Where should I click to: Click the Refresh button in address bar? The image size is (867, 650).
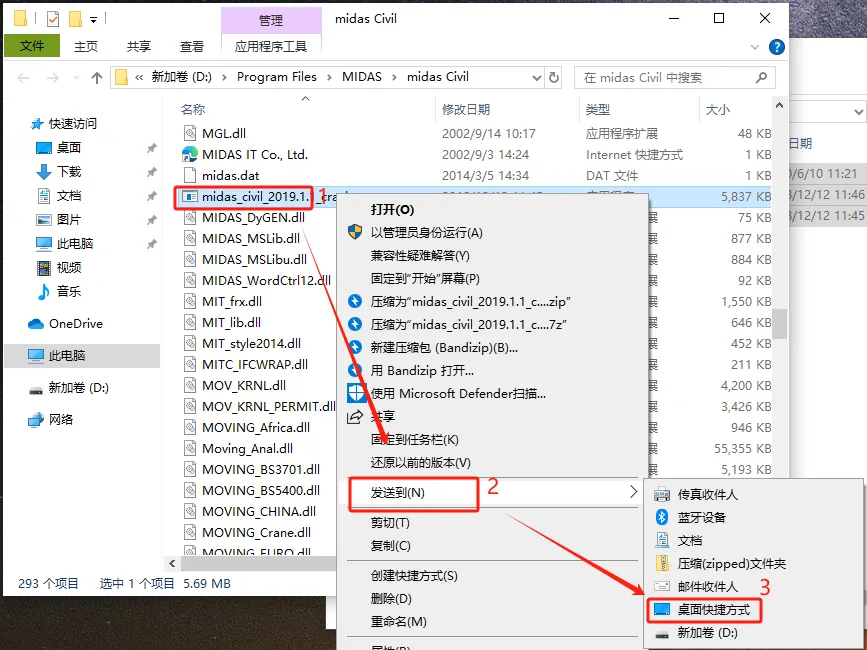[x=553, y=77]
